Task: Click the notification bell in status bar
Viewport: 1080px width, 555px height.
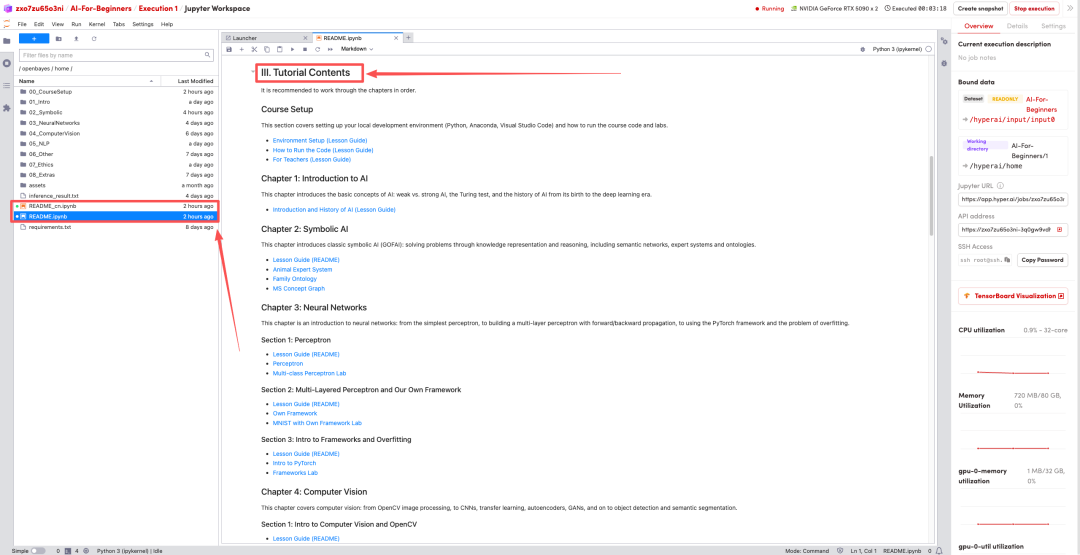Action: (x=939, y=551)
